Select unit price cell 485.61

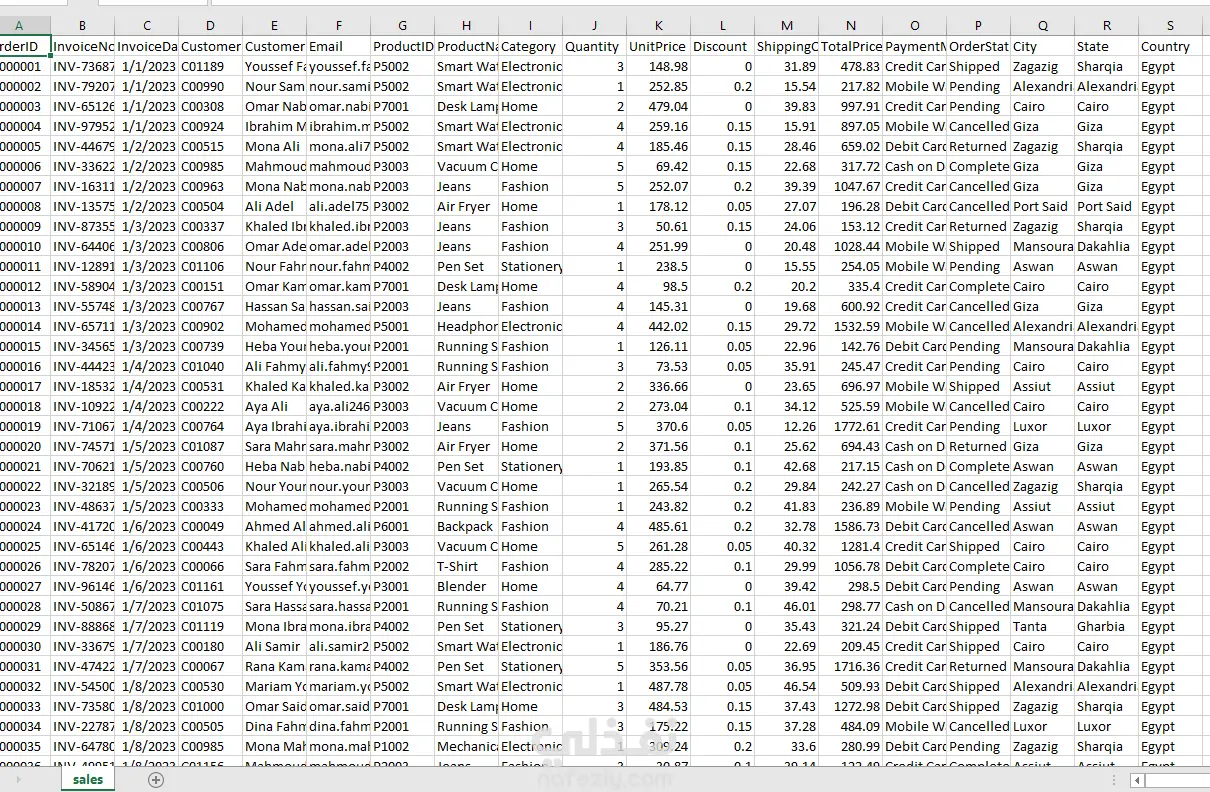click(x=659, y=526)
